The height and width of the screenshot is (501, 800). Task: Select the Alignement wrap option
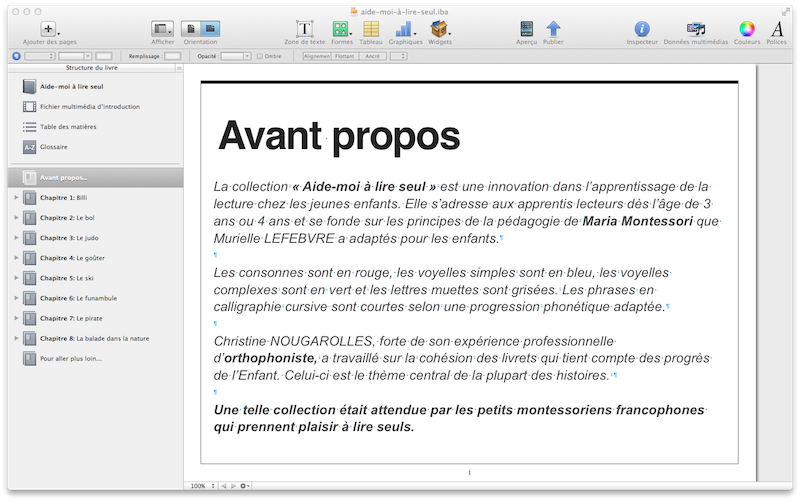point(317,56)
